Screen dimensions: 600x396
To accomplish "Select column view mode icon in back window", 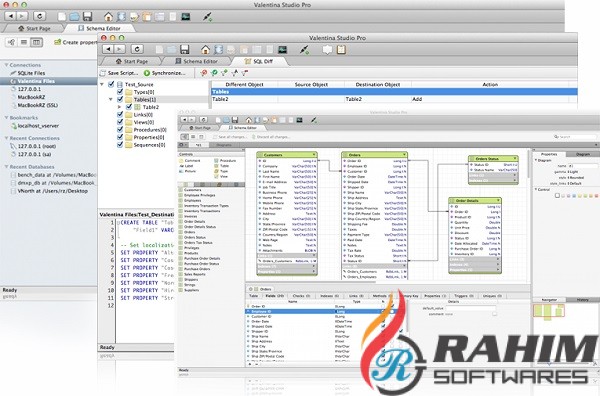I will tap(37, 42).
